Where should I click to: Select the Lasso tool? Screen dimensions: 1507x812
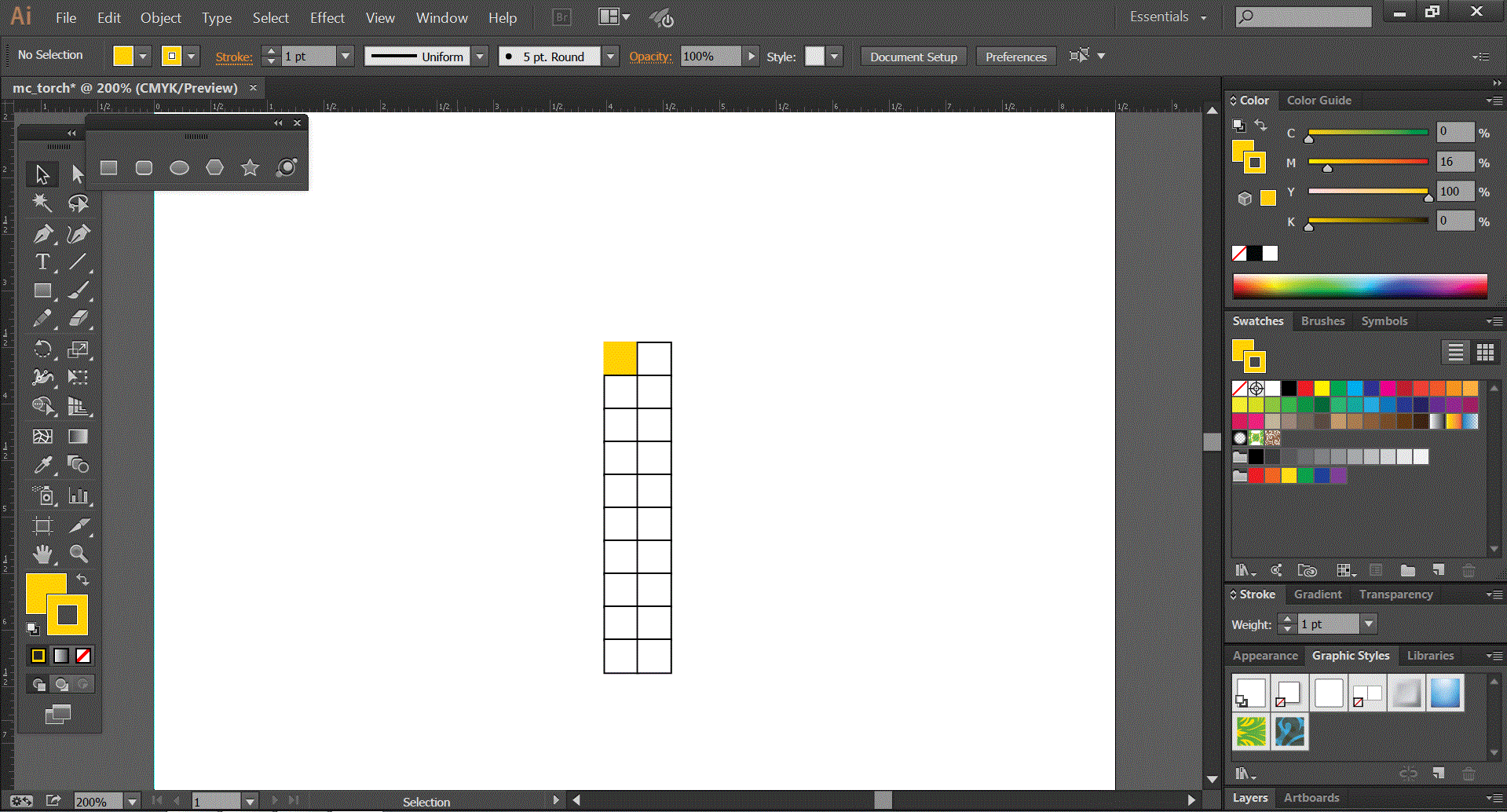(78, 203)
